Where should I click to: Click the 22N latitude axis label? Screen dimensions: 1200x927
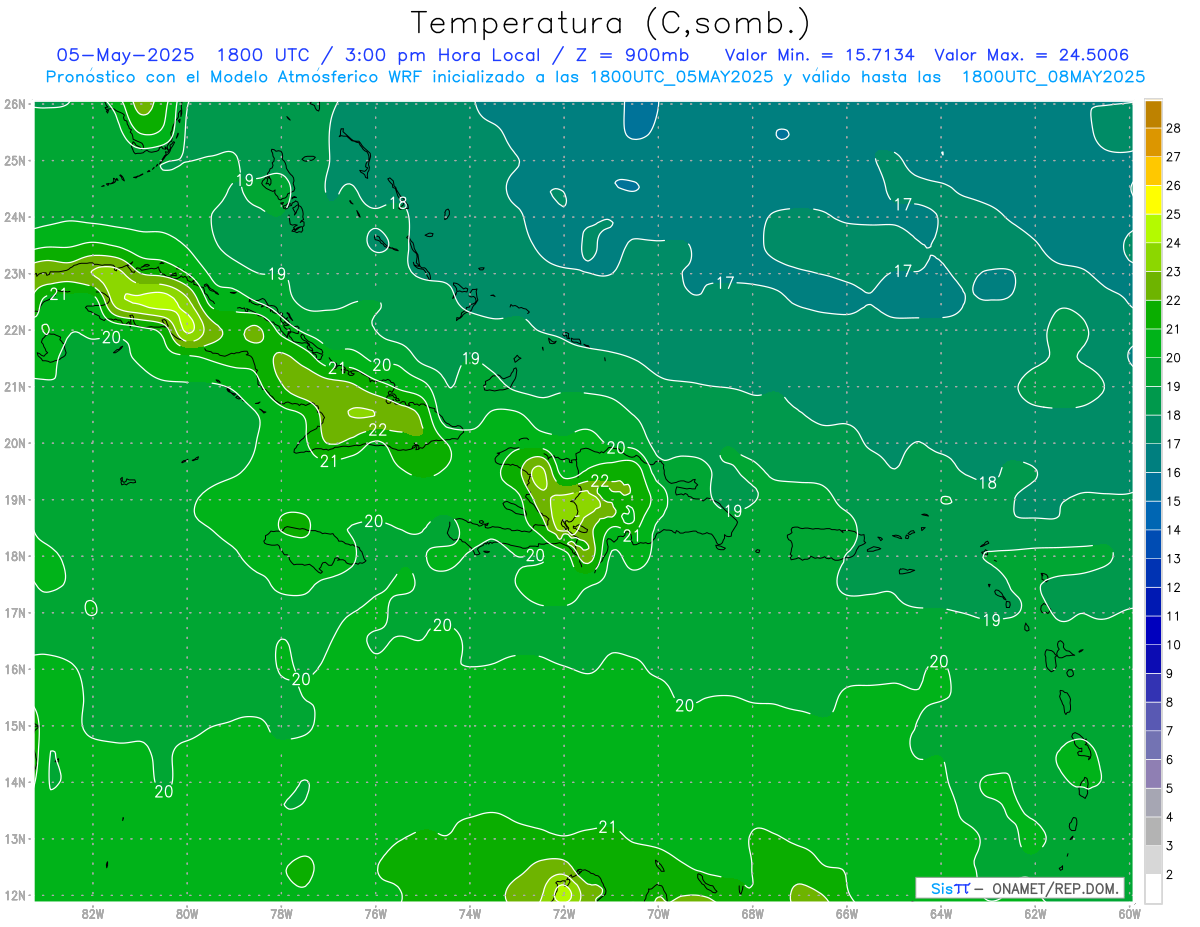point(14,330)
